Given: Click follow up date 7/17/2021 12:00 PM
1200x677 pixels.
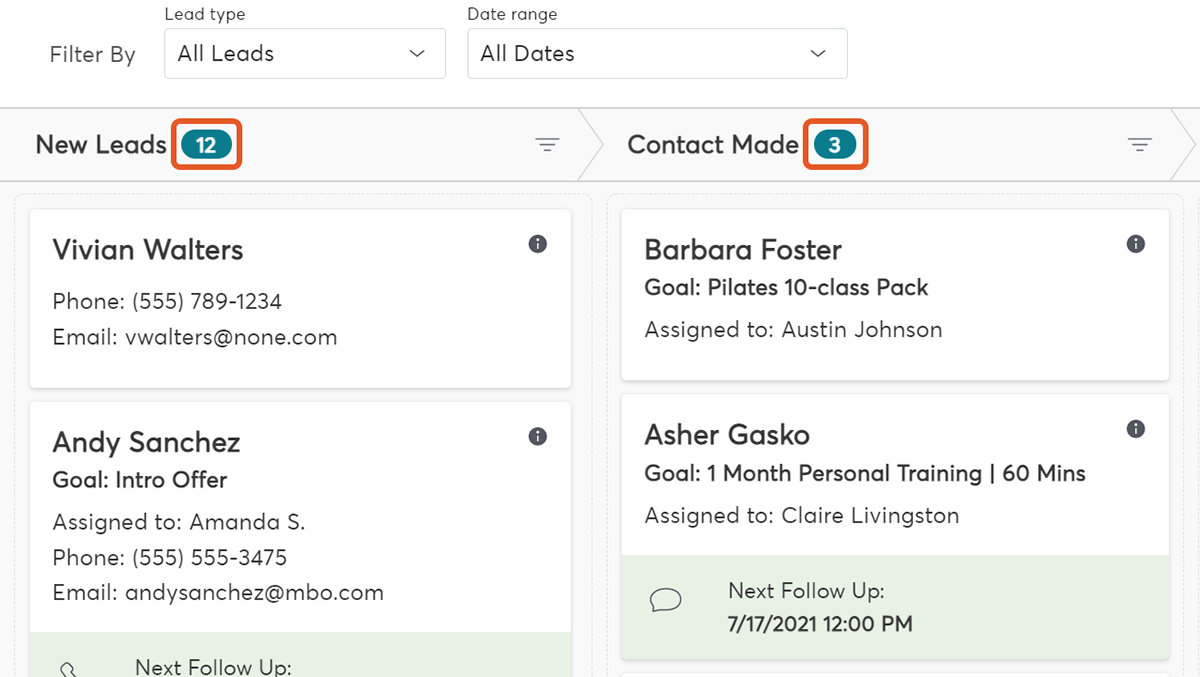Looking at the screenshot, I should click(x=820, y=625).
